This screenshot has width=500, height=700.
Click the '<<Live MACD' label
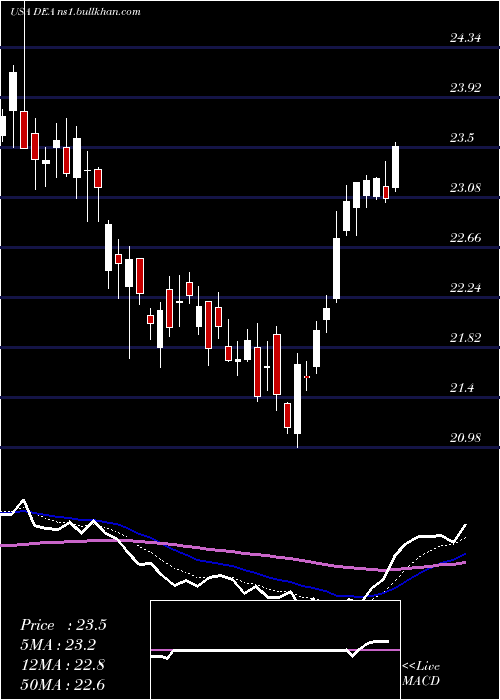pos(421,673)
